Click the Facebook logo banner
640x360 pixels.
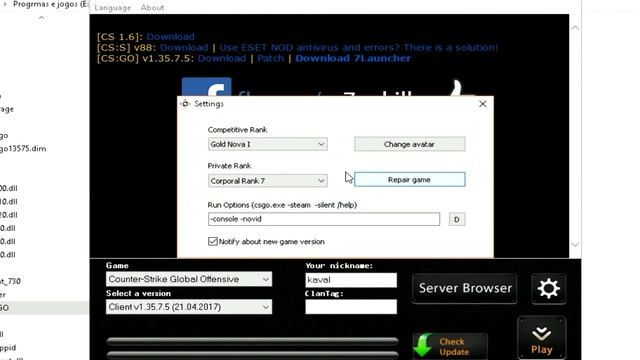[207, 87]
